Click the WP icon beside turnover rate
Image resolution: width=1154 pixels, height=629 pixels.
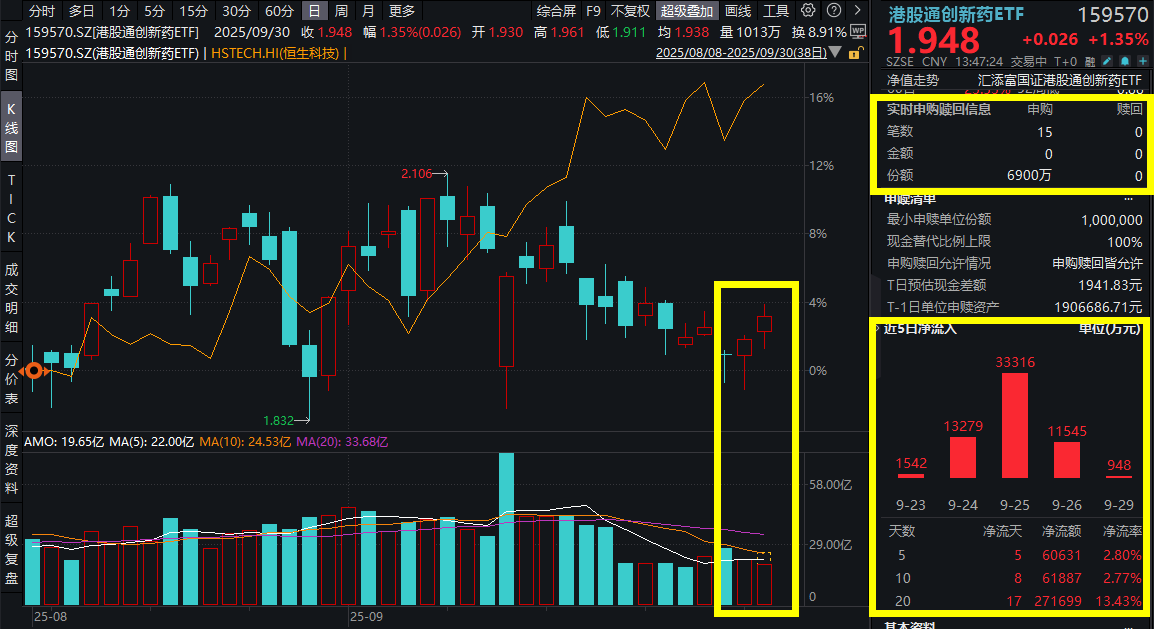pyautogui.click(x=857, y=31)
